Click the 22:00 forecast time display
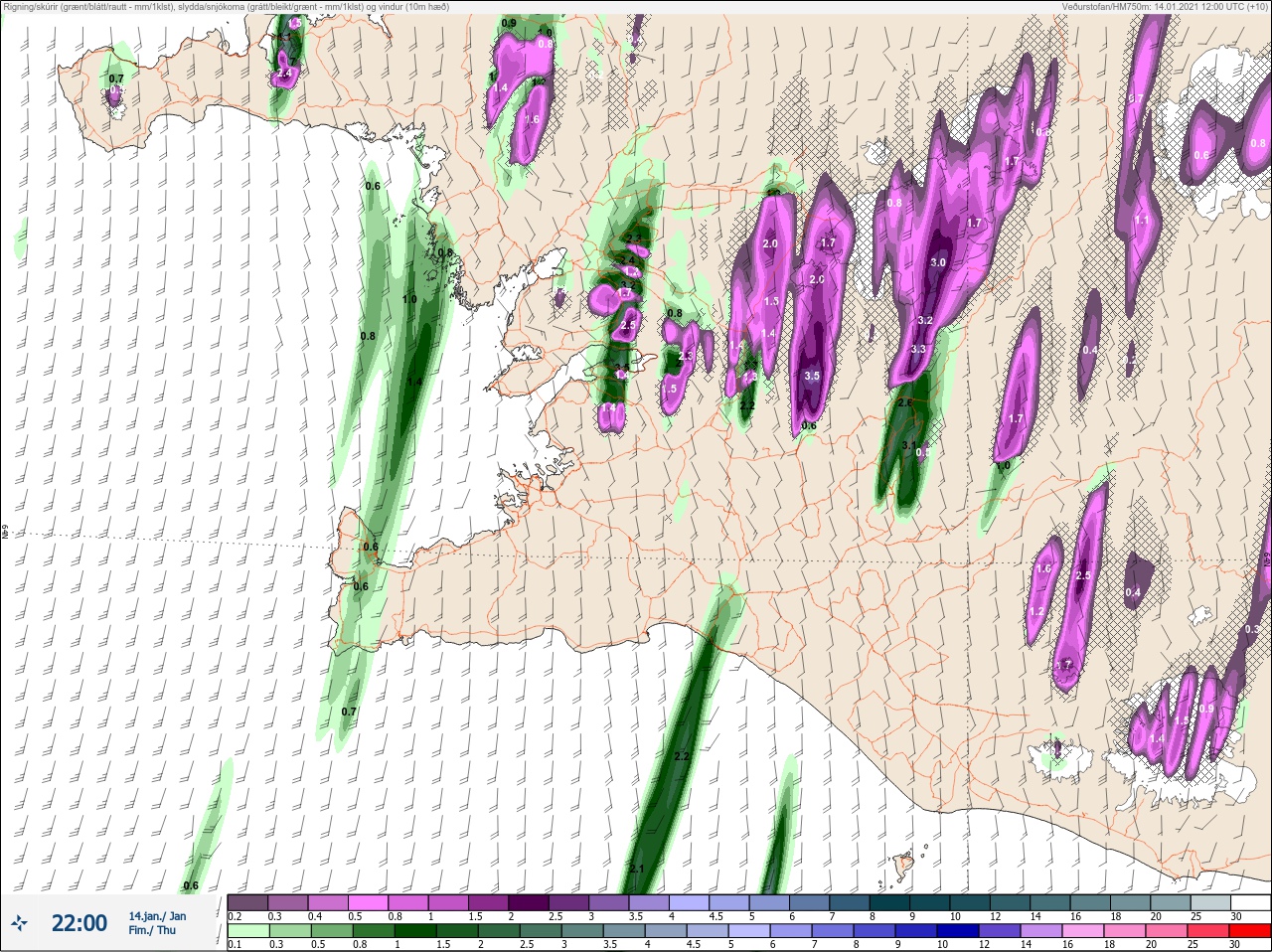 (79, 923)
